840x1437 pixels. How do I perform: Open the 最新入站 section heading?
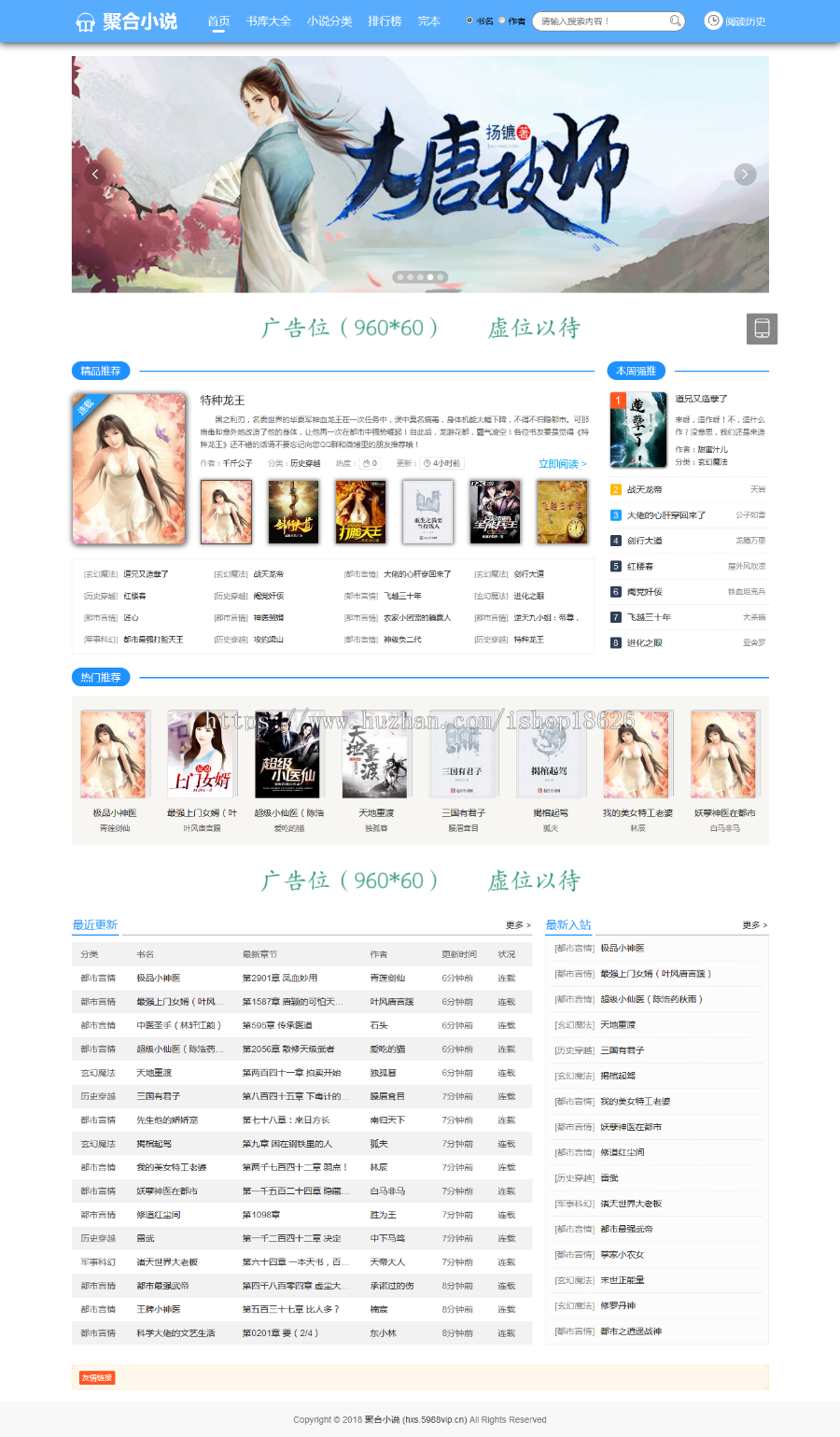tap(568, 924)
